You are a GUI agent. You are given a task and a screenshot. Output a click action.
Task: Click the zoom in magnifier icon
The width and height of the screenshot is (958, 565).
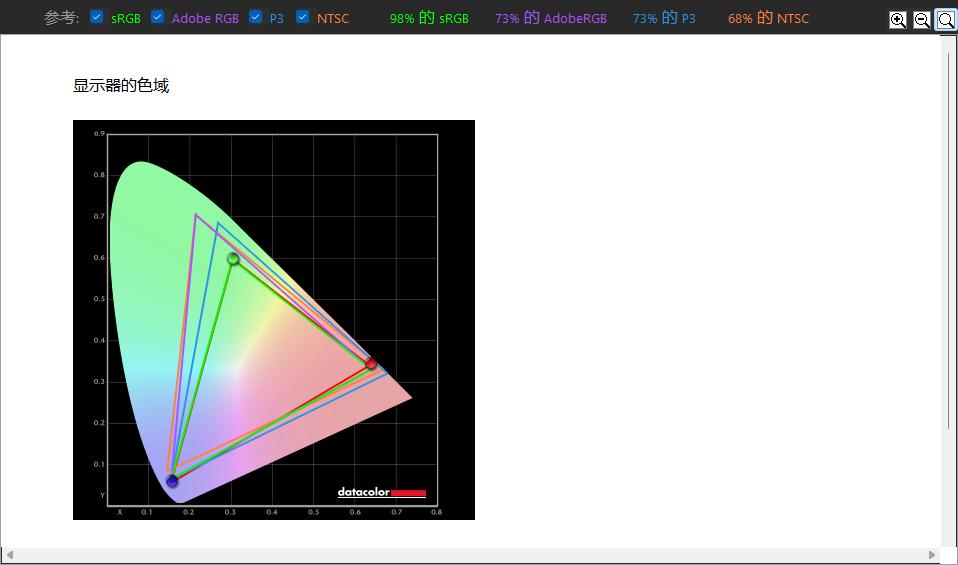(898, 19)
